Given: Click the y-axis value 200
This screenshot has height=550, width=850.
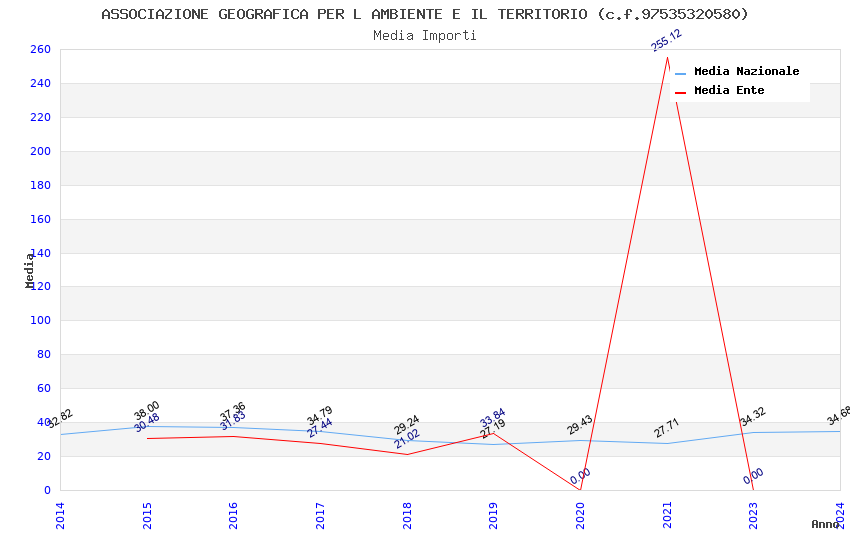Looking at the screenshot, I should tap(40, 151).
